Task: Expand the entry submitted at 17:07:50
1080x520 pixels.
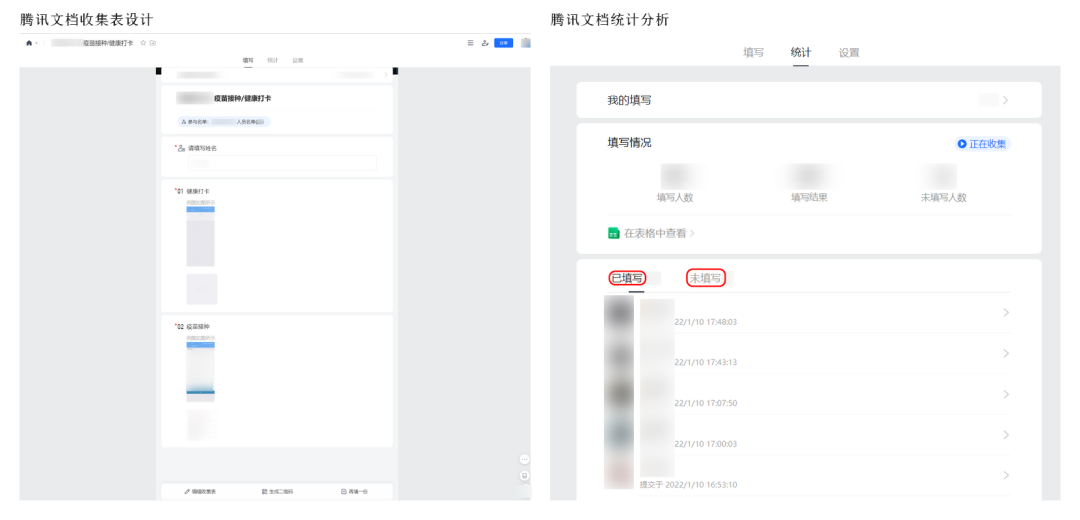Action: click(x=1006, y=394)
